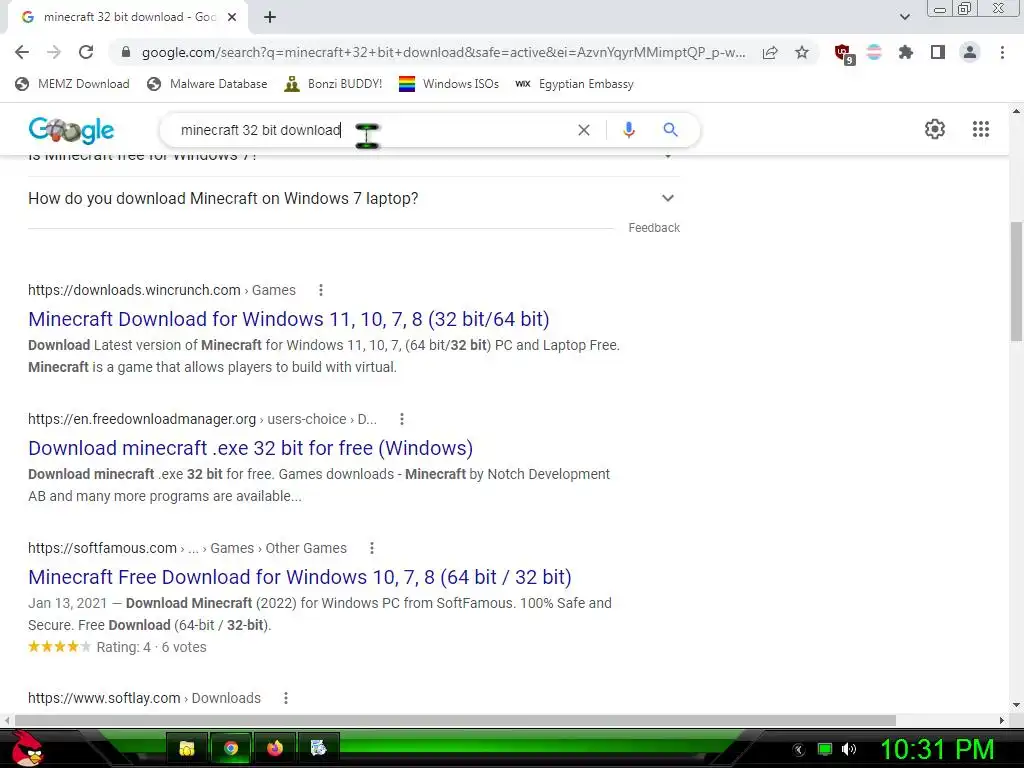This screenshot has width=1024, height=768.
Task: Click the browser forward arrow
Action: pyautogui.click(x=54, y=52)
